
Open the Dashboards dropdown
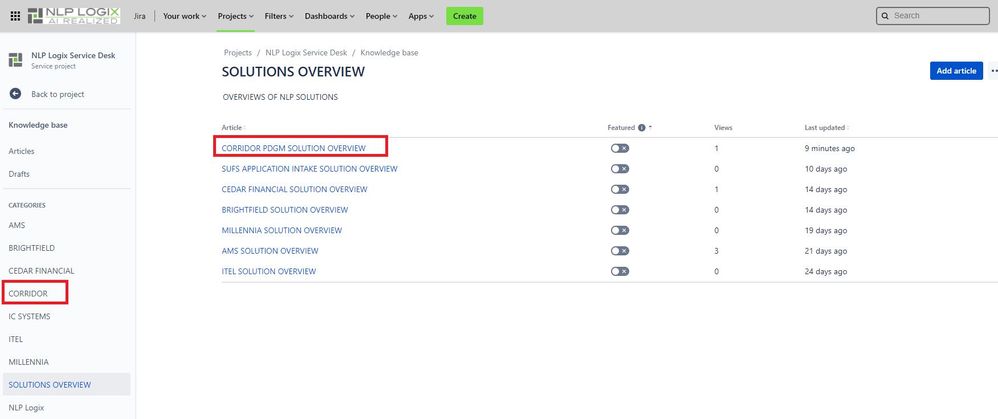(x=329, y=16)
